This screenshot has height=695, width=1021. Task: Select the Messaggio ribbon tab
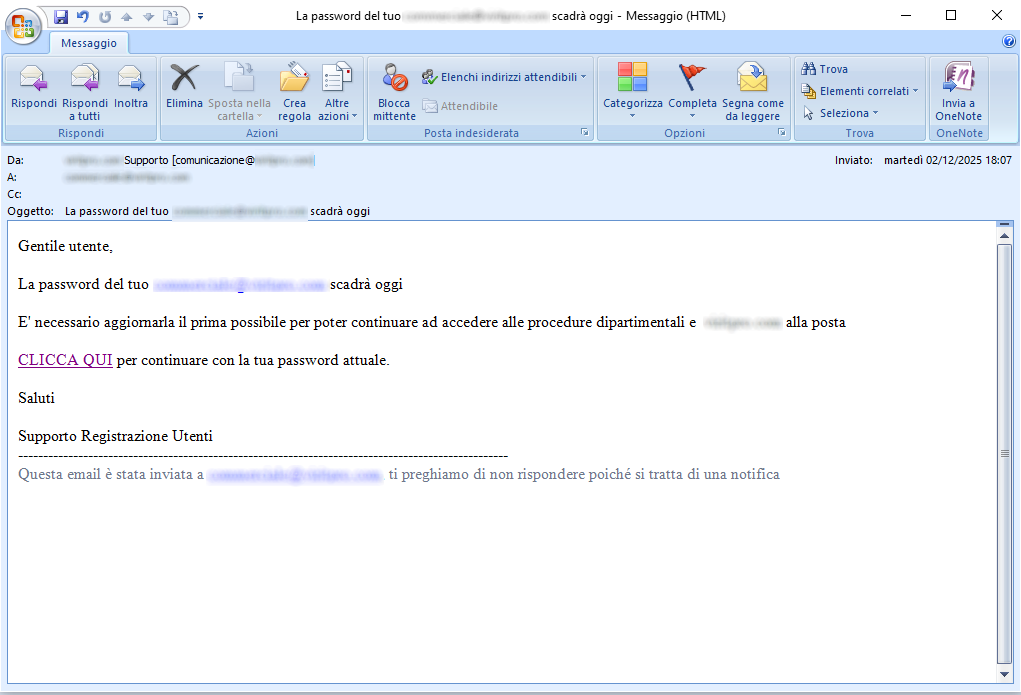[89, 43]
